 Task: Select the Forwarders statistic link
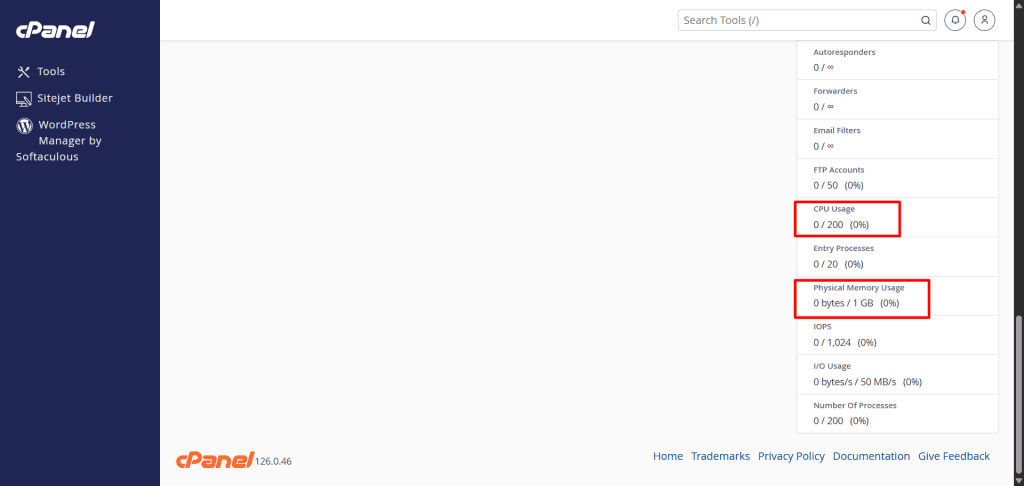click(x=835, y=91)
